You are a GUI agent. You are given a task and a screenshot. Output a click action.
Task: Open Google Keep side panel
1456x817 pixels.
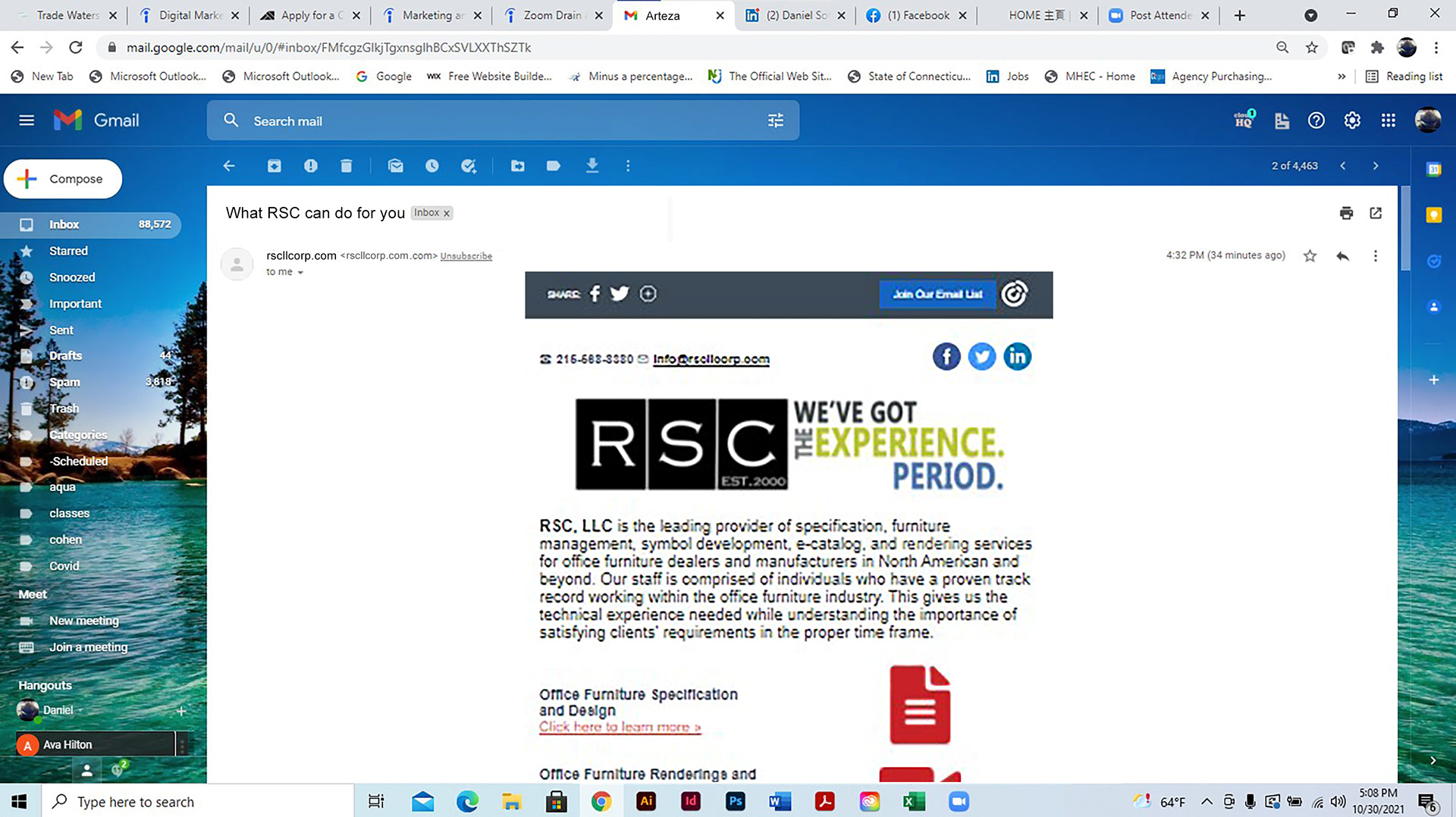(1433, 215)
